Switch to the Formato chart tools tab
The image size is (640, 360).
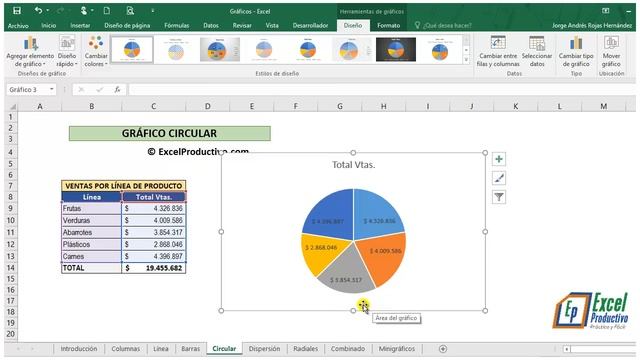point(389,25)
